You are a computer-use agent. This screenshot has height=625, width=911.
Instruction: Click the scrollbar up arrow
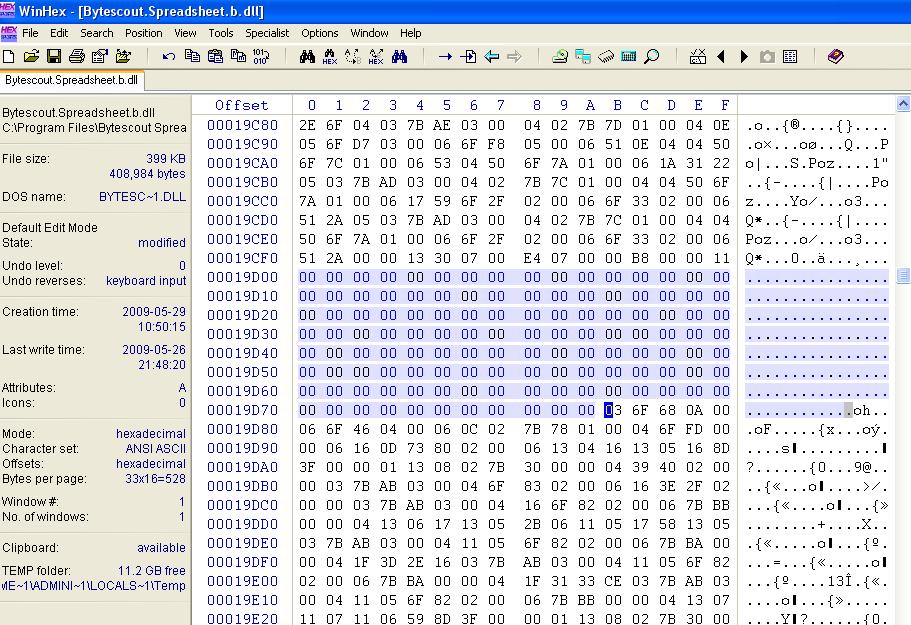click(903, 104)
